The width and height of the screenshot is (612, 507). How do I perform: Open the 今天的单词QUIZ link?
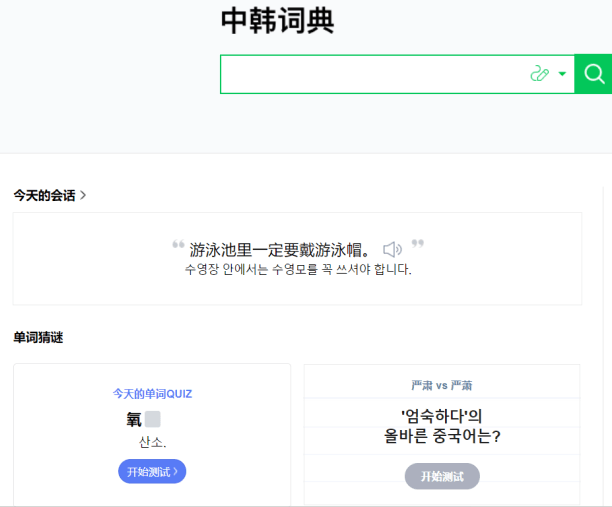click(152, 393)
